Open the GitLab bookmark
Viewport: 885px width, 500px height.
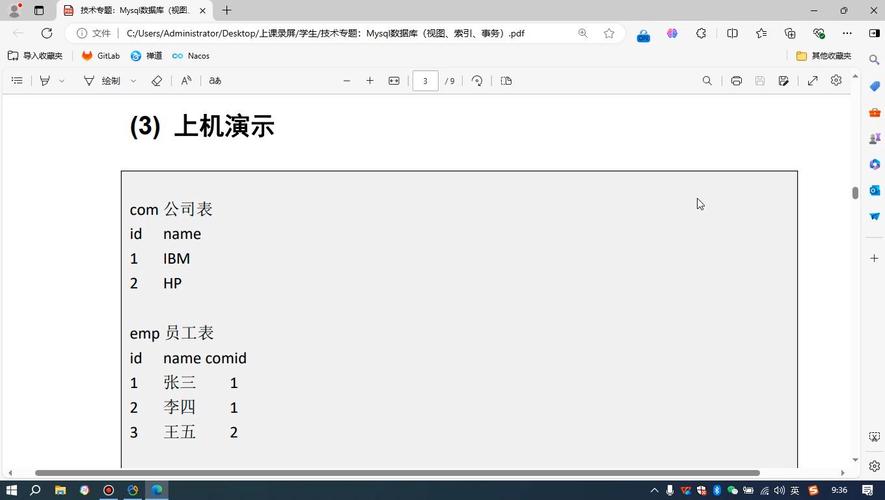[101, 55]
